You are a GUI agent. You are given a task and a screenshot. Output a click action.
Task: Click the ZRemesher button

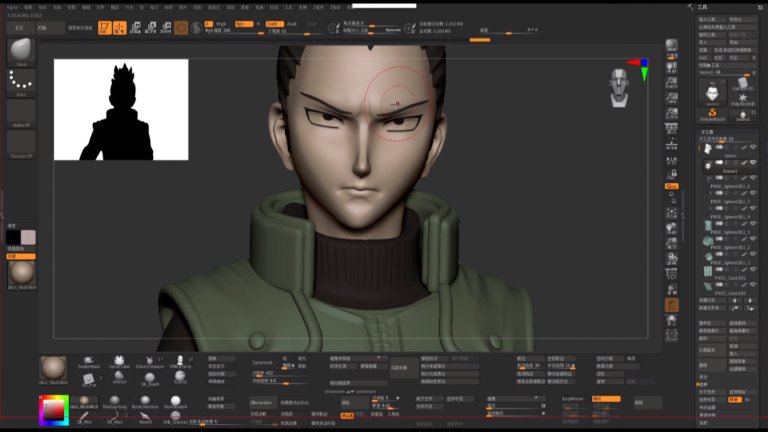(x=262, y=403)
